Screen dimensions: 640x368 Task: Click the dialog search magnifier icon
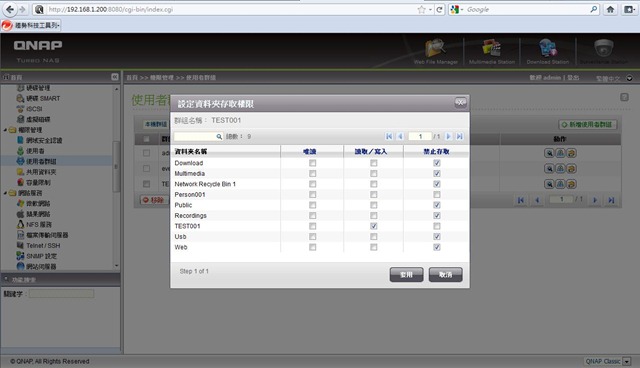coord(219,137)
